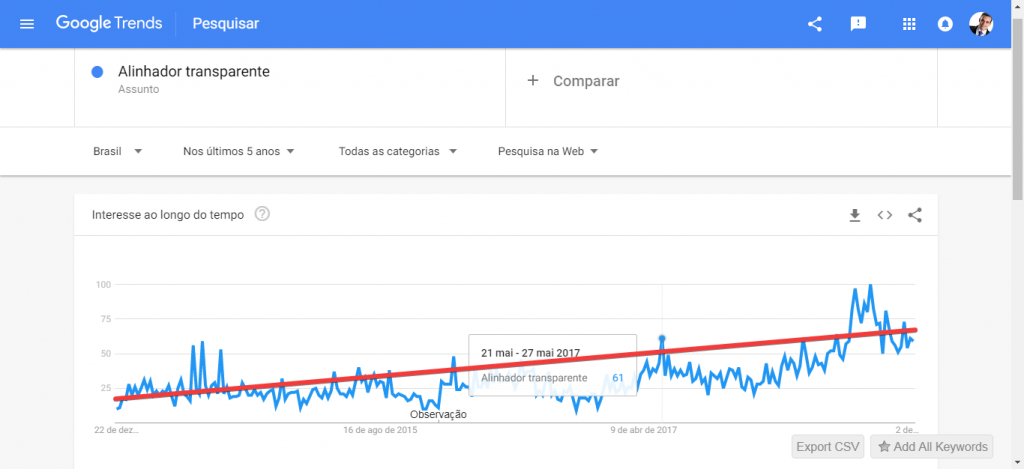Expand the Todas as categorias dropdown
Viewport: 1024px width, 469px height.
tap(398, 152)
